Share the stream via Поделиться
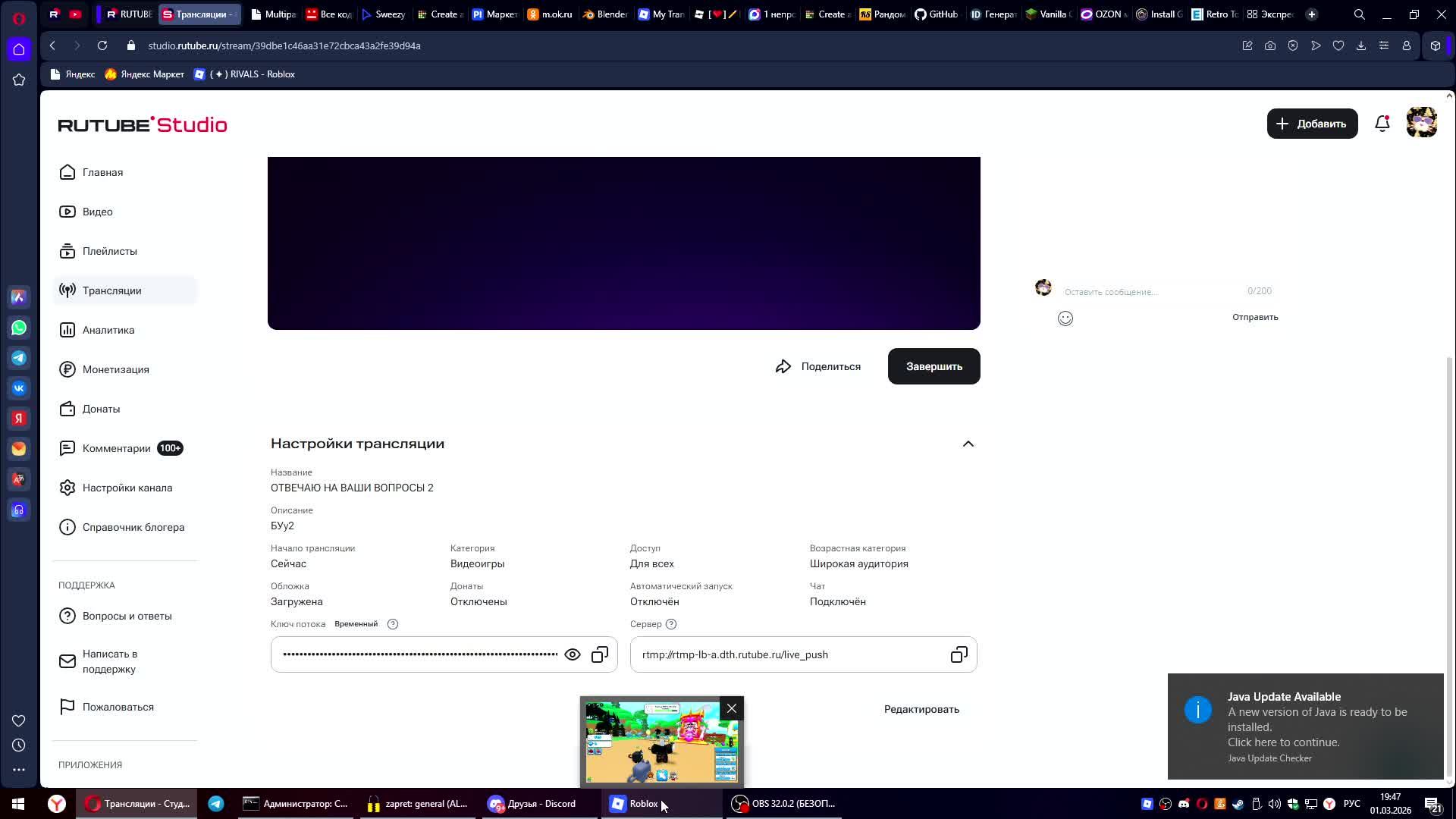Viewport: 1456px width, 819px height. [817, 366]
